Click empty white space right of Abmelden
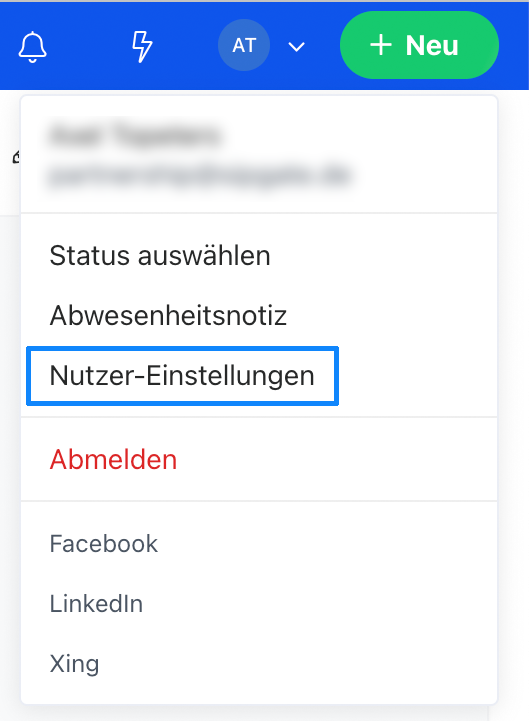529x721 pixels. click(x=336, y=459)
